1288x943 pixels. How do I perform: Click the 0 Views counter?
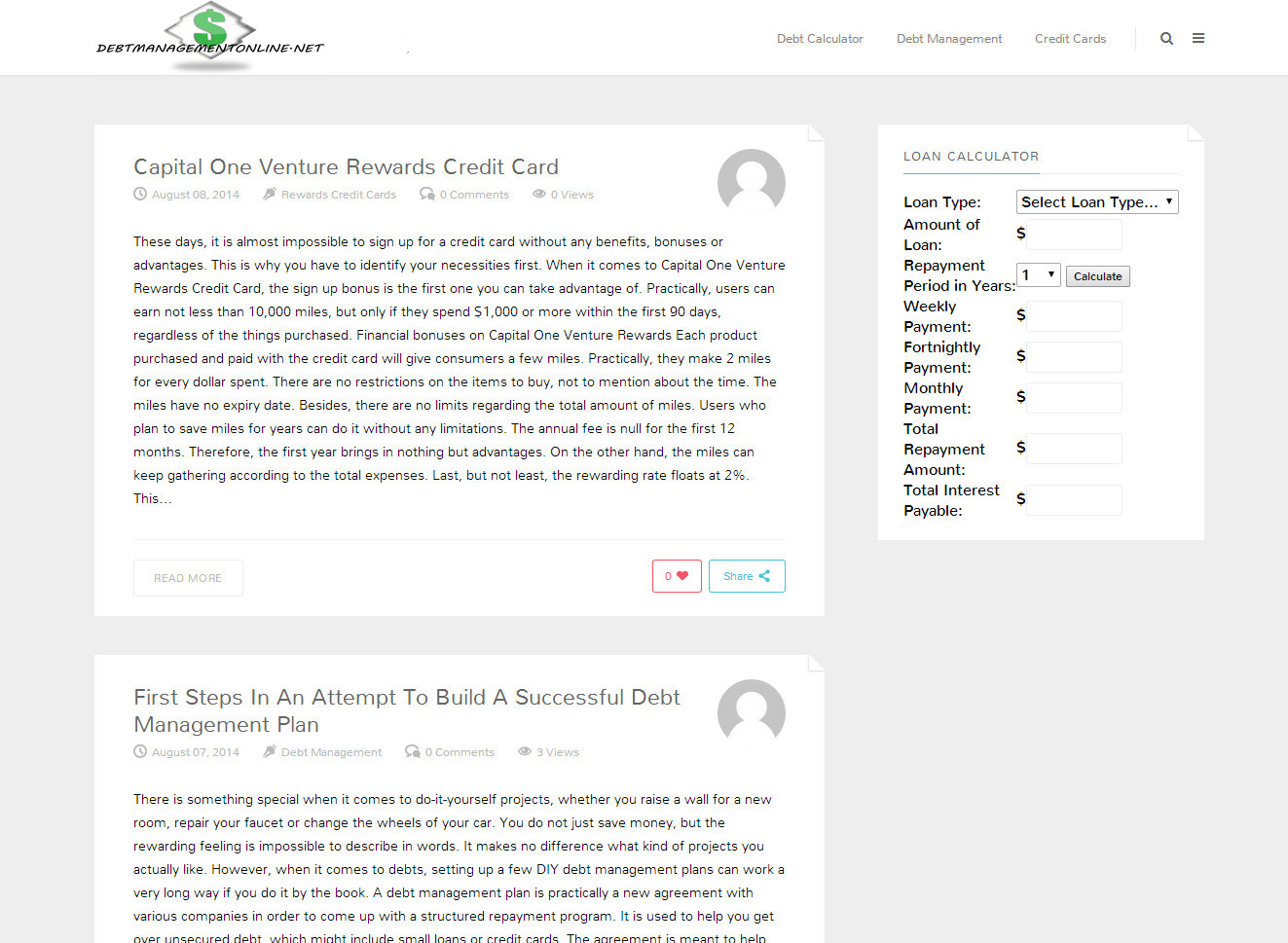tap(571, 195)
